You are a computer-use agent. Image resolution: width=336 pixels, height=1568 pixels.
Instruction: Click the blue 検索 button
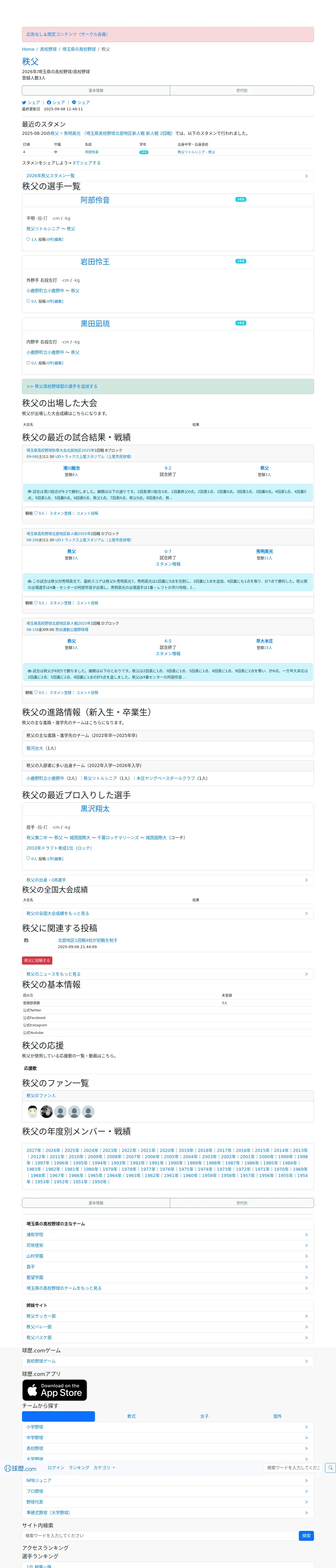pyautogui.click(x=306, y=1536)
